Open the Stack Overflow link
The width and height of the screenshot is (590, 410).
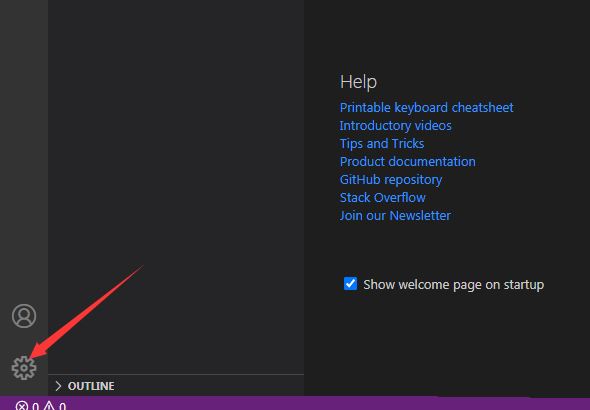coord(383,198)
